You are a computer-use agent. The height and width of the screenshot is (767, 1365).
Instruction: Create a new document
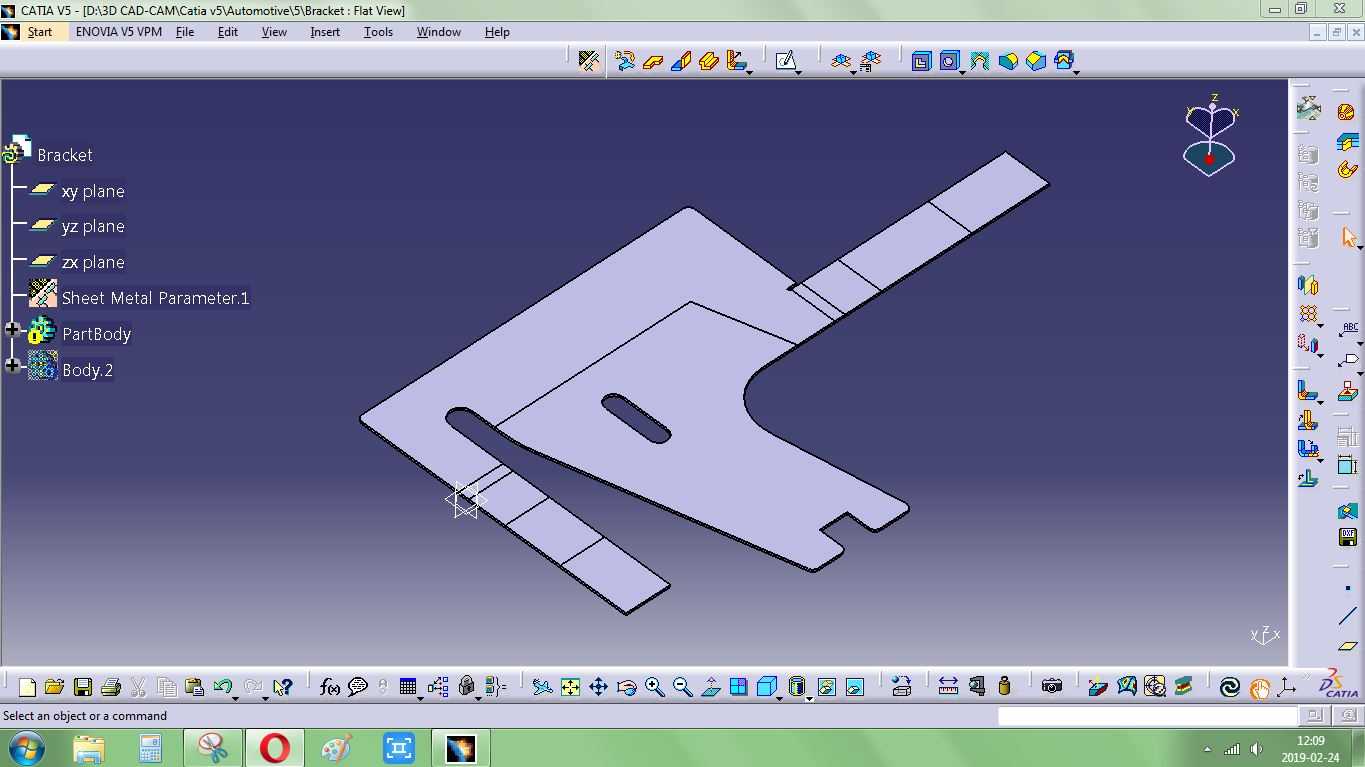click(27, 687)
